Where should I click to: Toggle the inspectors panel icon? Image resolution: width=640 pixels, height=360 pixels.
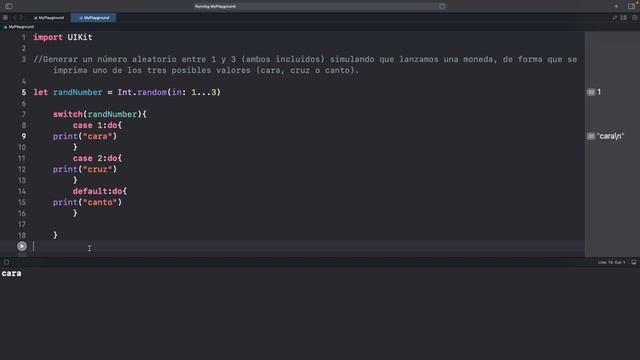point(631,6)
